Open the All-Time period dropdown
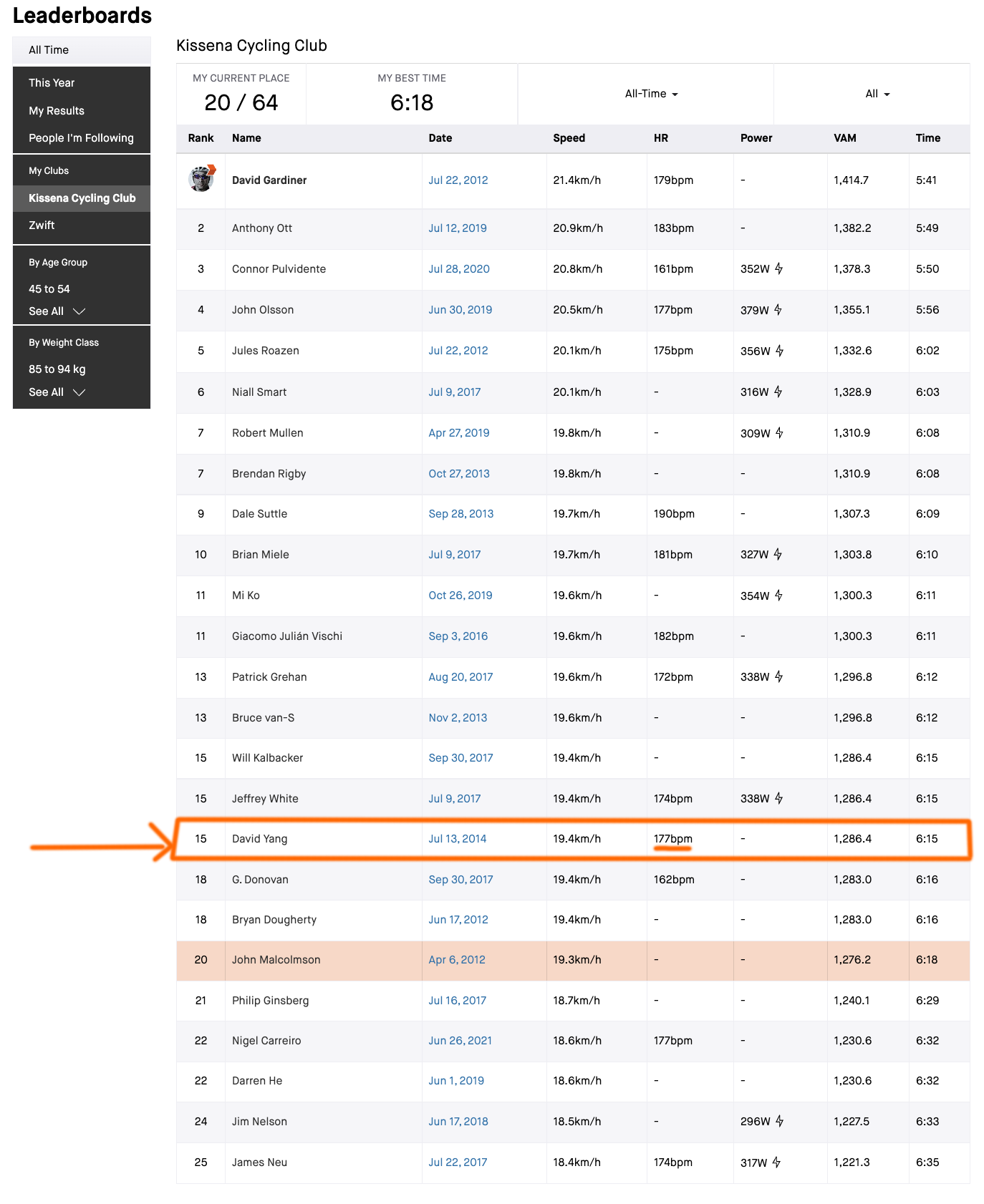This screenshot has width=984, height=1204. 651,94
